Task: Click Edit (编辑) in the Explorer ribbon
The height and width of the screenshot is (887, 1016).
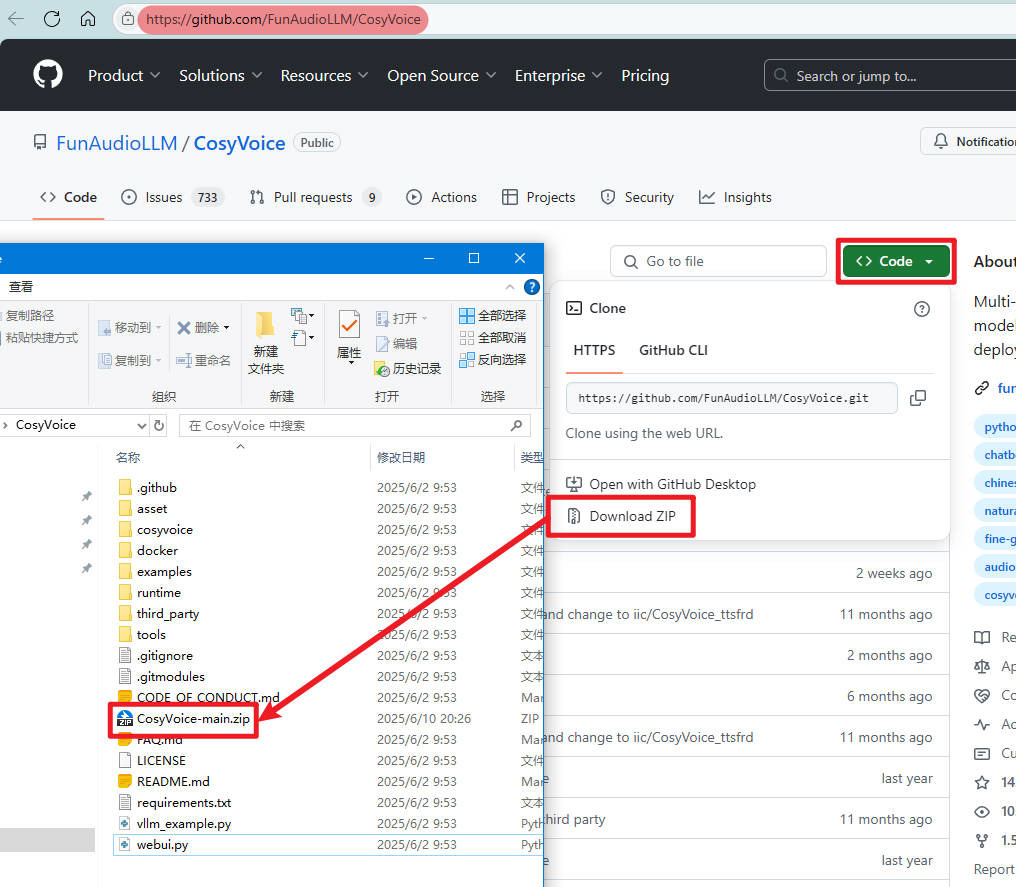Action: coord(397,343)
